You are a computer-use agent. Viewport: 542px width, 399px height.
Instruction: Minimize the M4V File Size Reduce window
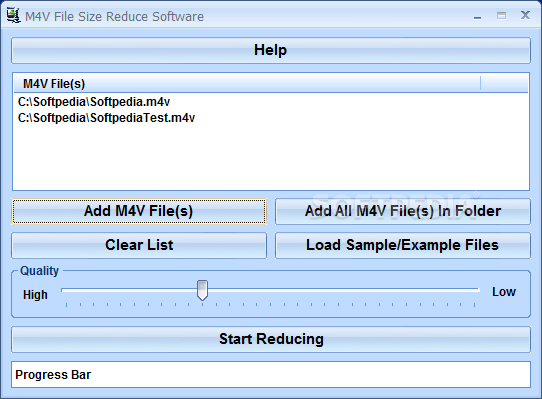click(x=477, y=16)
